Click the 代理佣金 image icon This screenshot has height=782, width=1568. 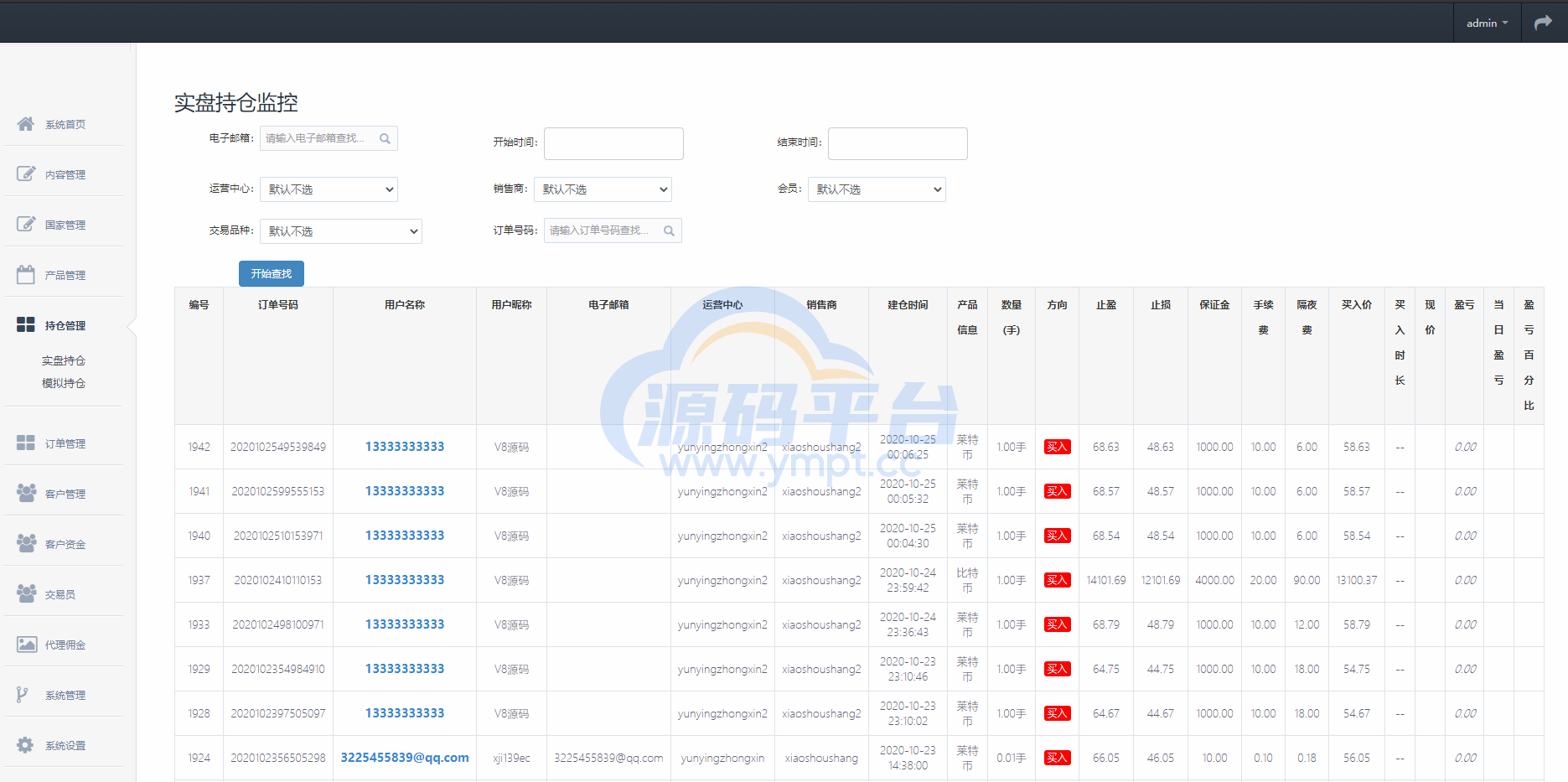coord(26,645)
